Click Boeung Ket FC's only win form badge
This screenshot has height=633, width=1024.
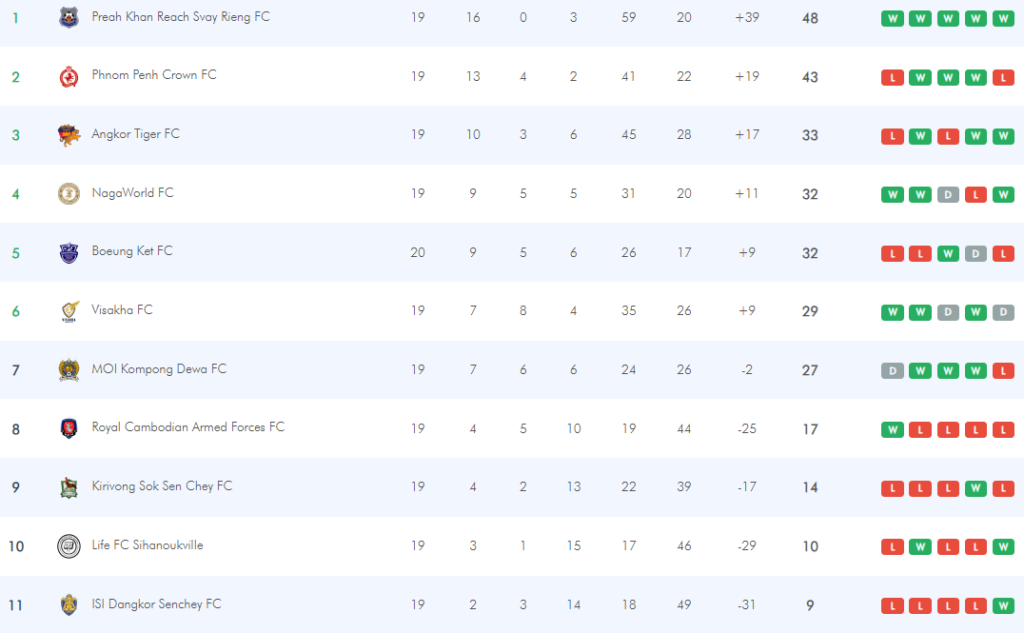point(948,254)
